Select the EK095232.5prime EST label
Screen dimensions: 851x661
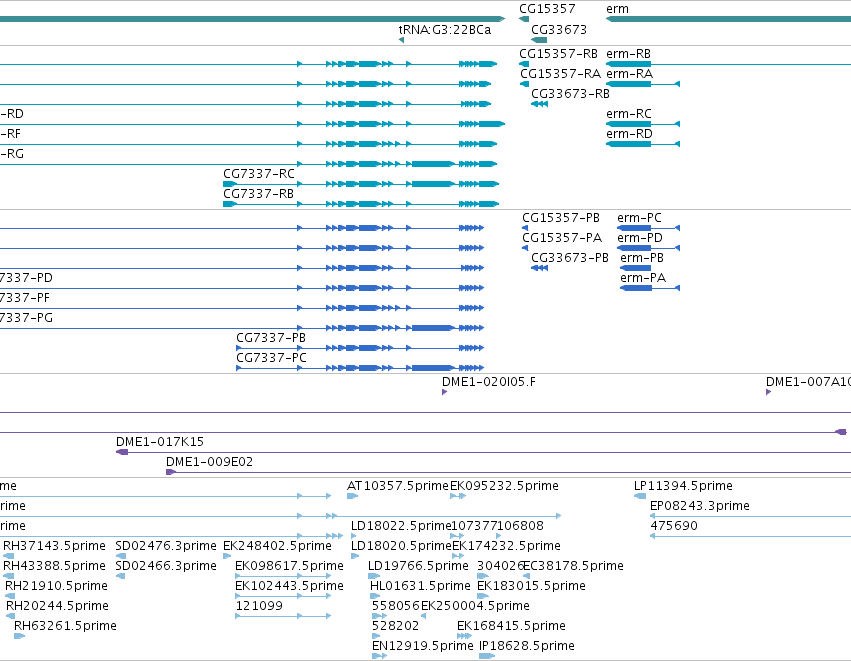[504, 486]
